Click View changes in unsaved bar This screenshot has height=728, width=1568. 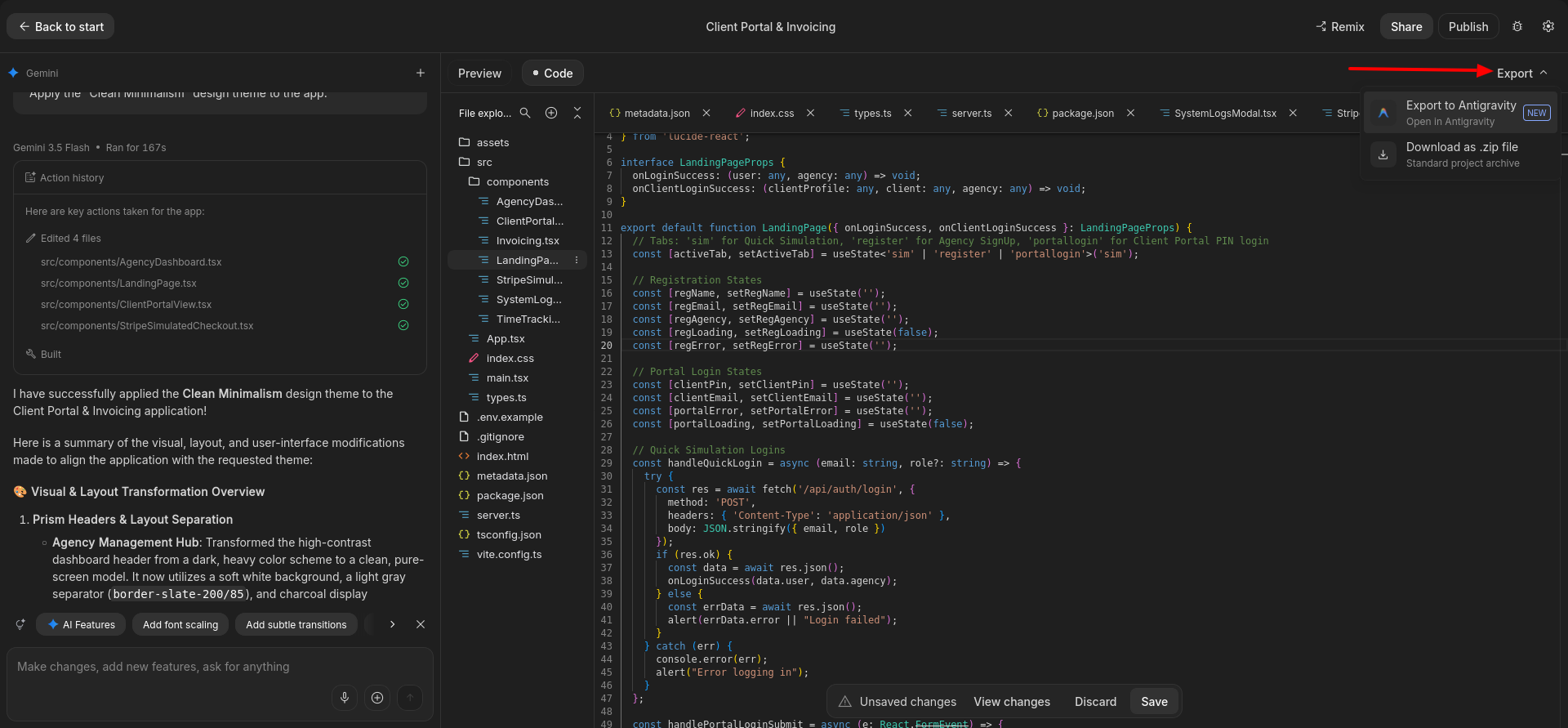(1012, 702)
